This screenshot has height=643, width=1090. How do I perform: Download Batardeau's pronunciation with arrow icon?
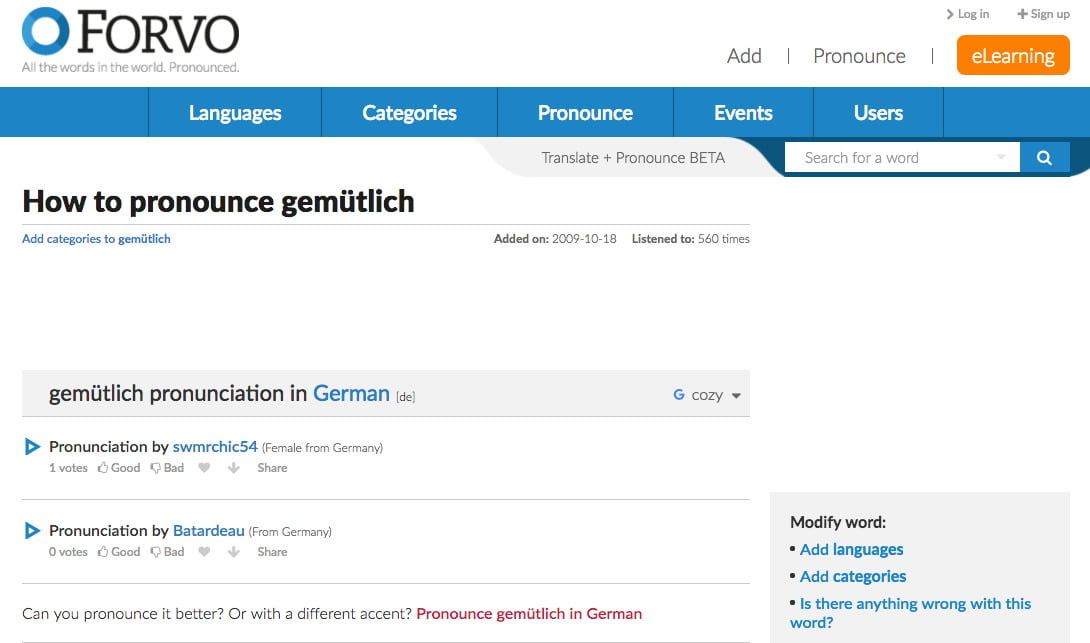coord(234,552)
